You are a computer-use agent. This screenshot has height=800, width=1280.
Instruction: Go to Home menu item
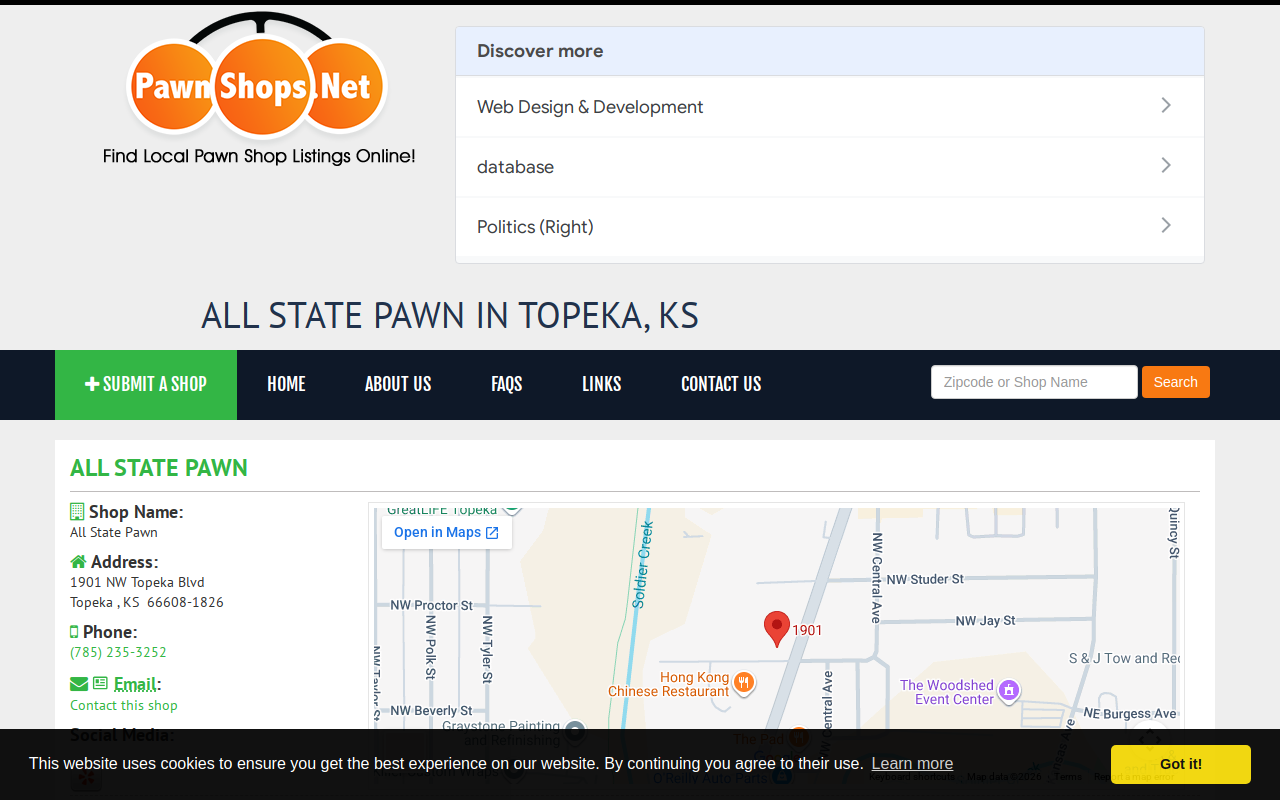(x=286, y=385)
